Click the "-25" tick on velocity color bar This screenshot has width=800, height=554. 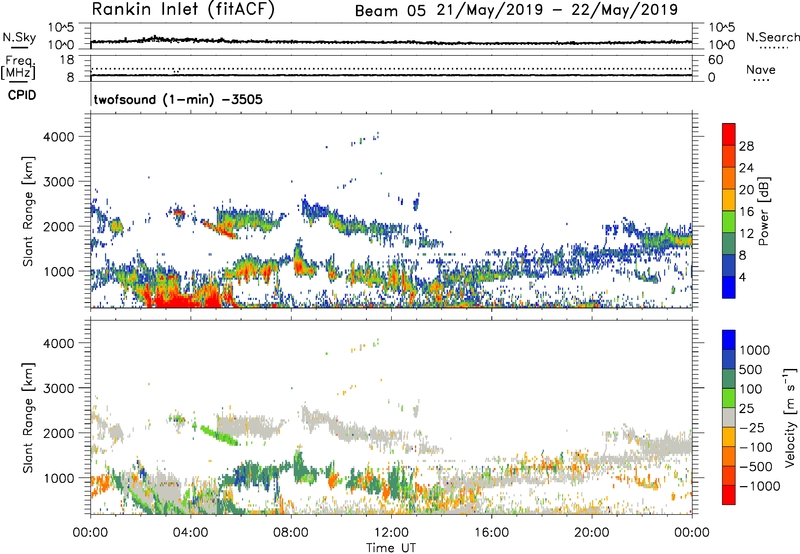coord(752,428)
